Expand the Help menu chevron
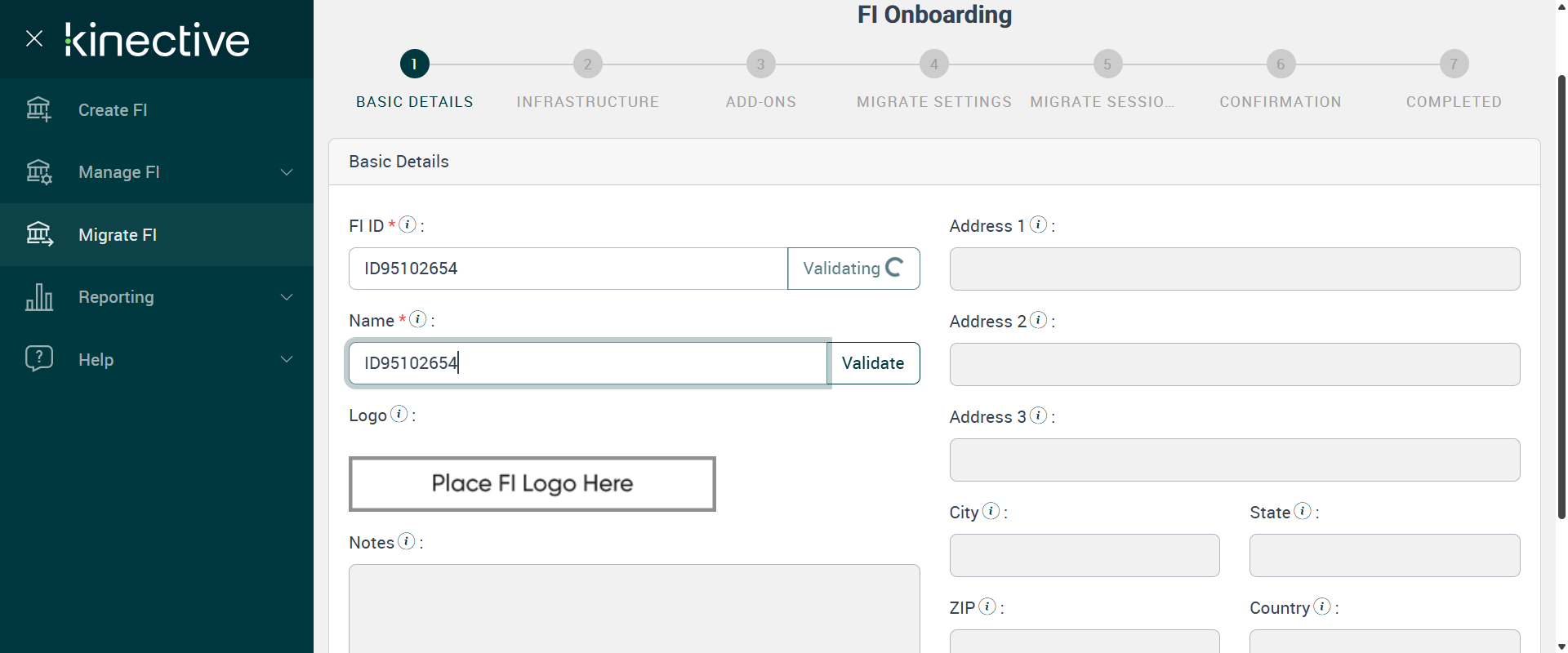This screenshot has width=1568, height=653. click(x=287, y=359)
